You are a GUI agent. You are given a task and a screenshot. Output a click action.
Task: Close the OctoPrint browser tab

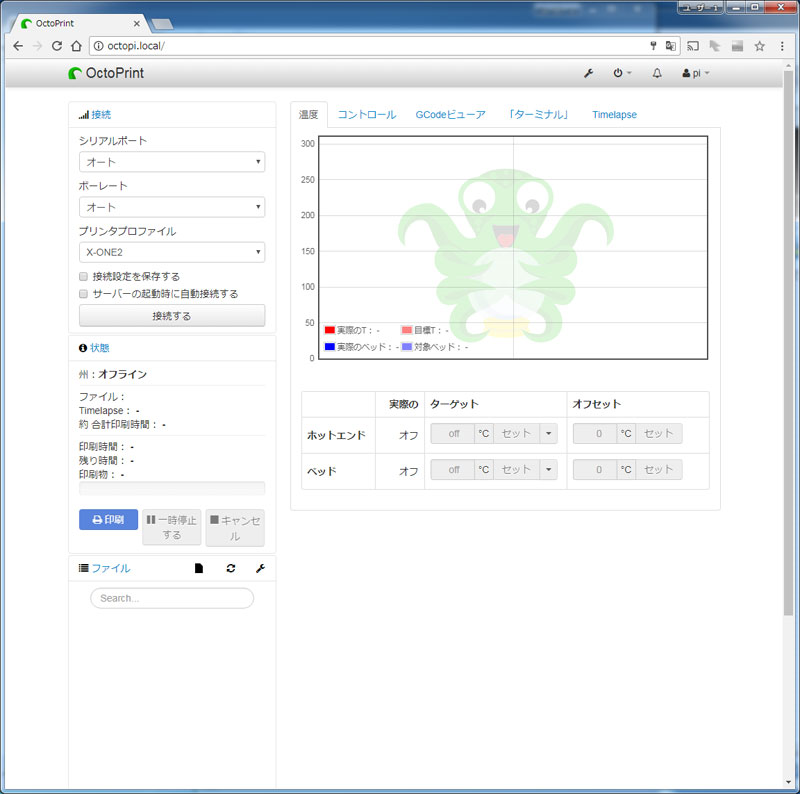coord(137,23)
